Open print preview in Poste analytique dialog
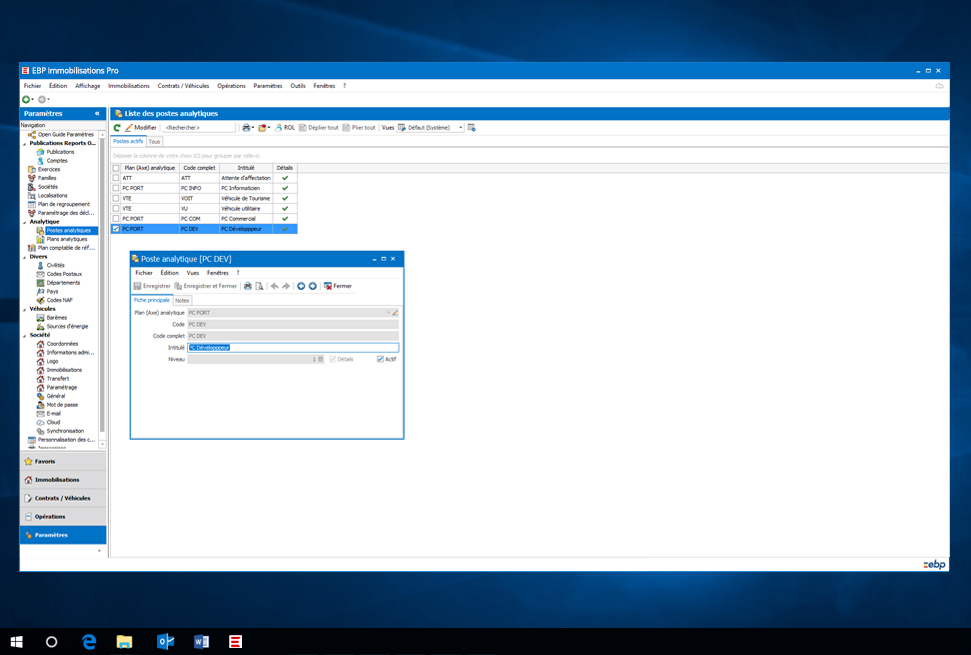Screen dimensions: 971x655 tap(259, 286)
